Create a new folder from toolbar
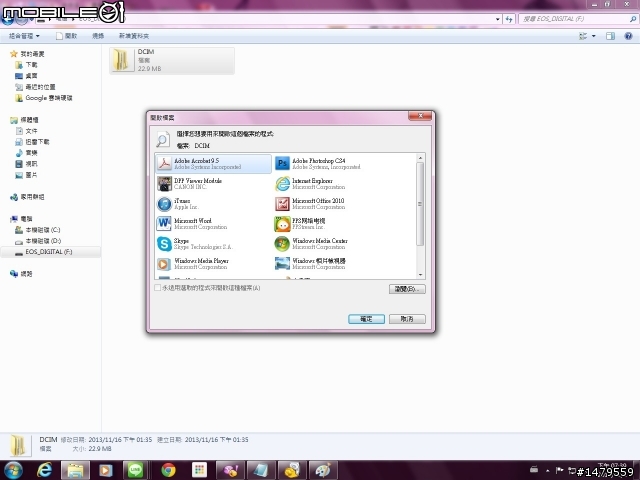This screenshot has height=480, width=640. (133, 36)
